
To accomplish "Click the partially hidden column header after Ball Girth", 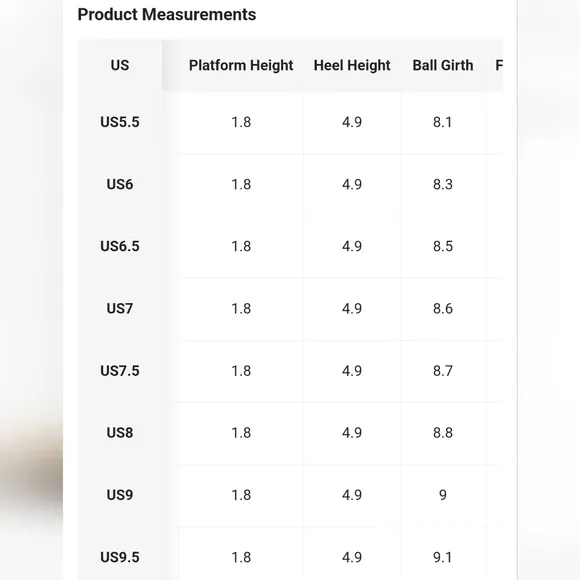I will click(x=499, y=65).
